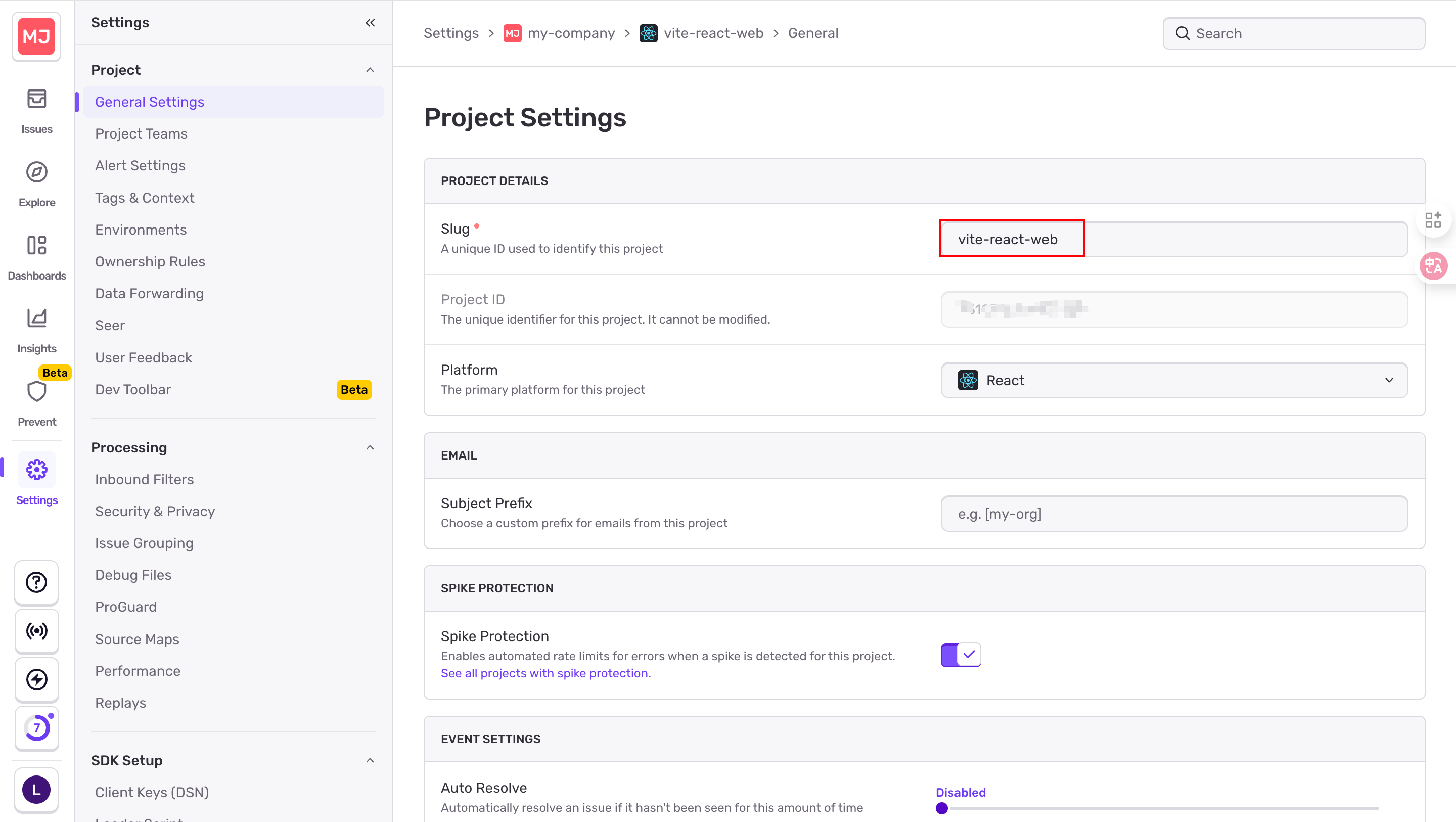The image size is (1456, 822).
Task: Click the Slug input field
Action: pyautogui.click(x=1174, y=239)
